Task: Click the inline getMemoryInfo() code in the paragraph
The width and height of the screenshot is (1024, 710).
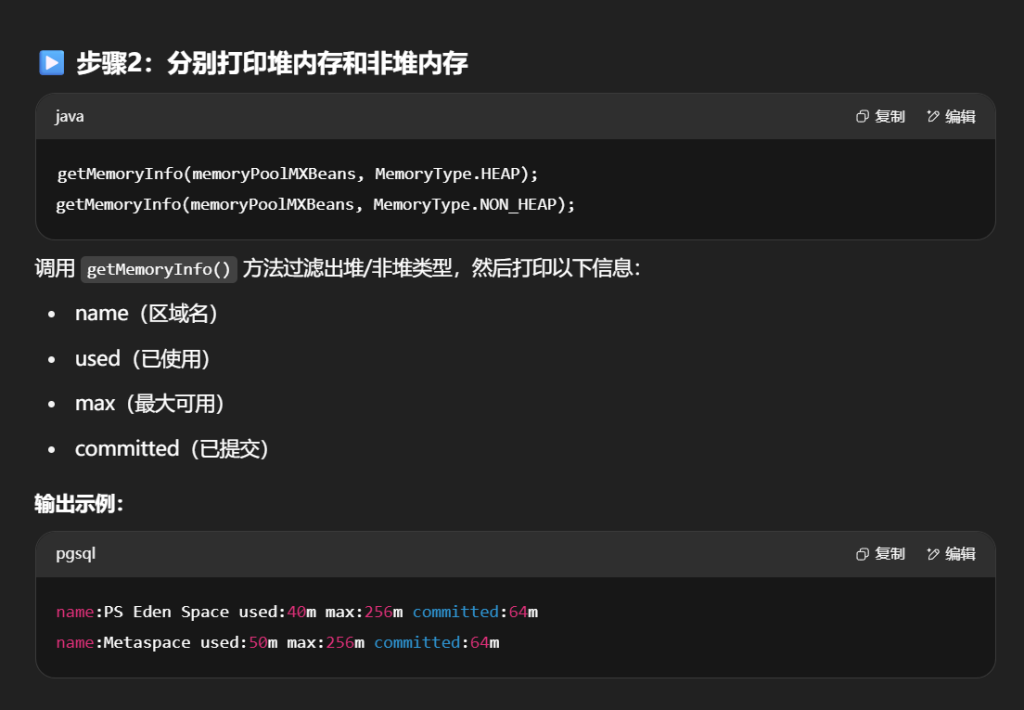Action: click(x=159, y=269)
